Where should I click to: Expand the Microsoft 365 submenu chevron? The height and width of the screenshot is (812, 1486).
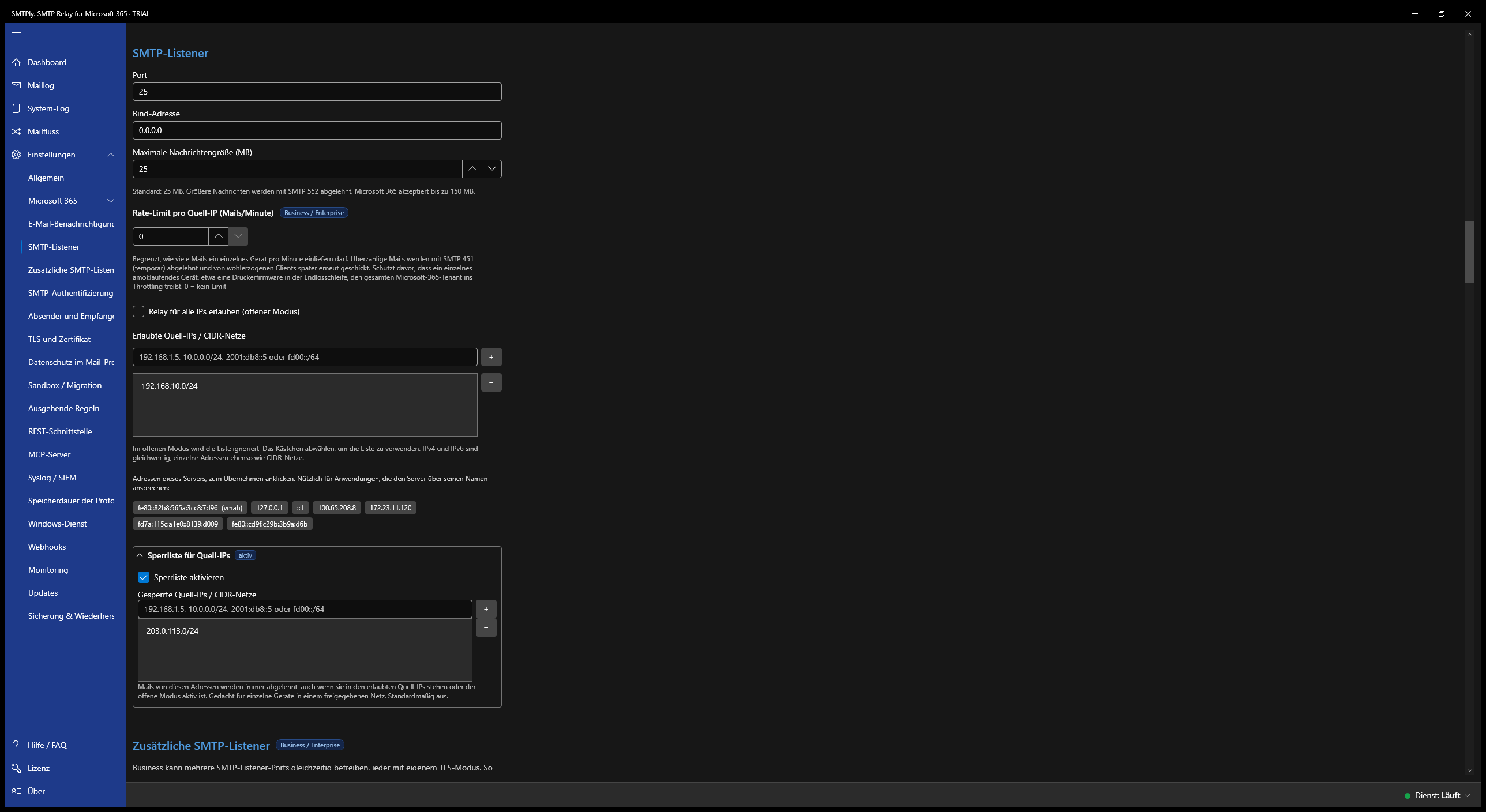click(111, 201)
